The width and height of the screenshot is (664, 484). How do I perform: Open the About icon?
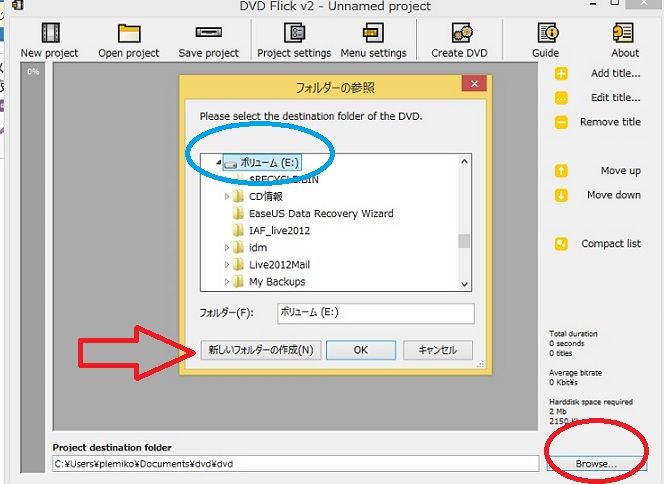623,33
